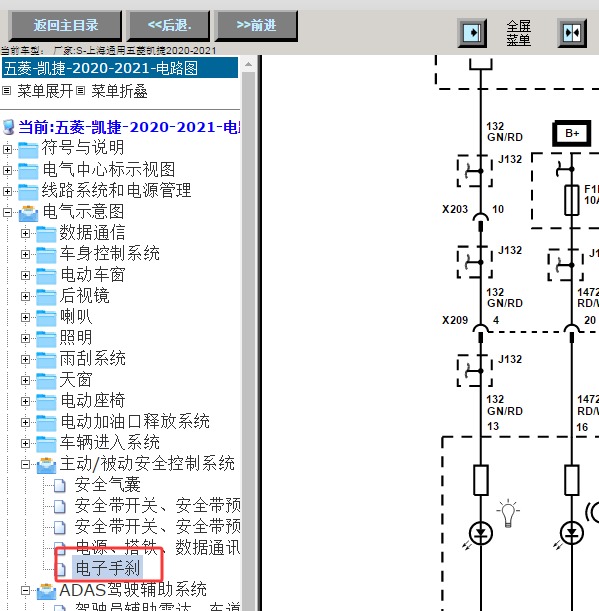The image size is (599, 611).
Task: Click 菜单展开 to expand all menus
Action: pyautogui.click(x=45, y=91)
